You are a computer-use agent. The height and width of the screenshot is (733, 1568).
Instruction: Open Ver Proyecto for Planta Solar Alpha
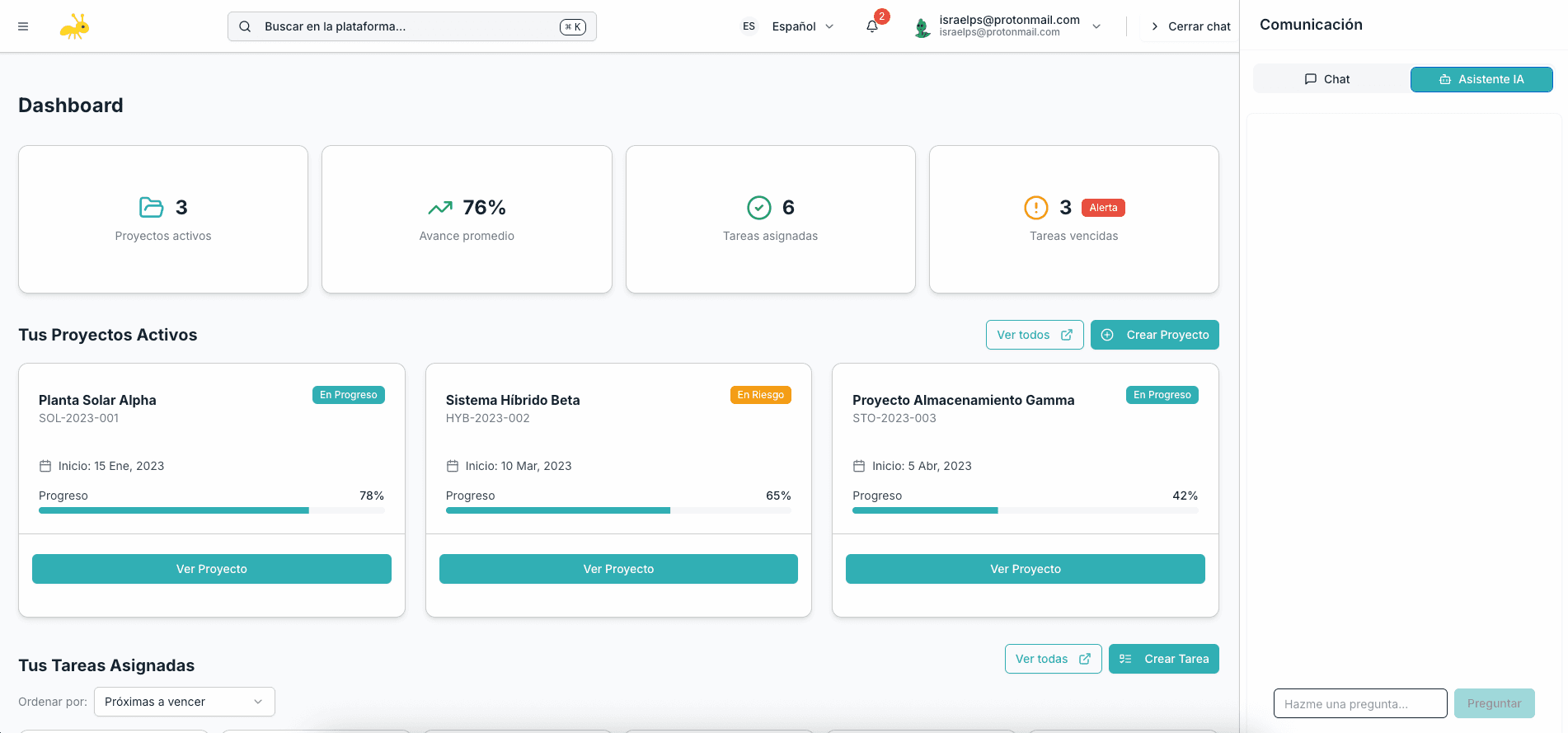[x=212, y=569]
